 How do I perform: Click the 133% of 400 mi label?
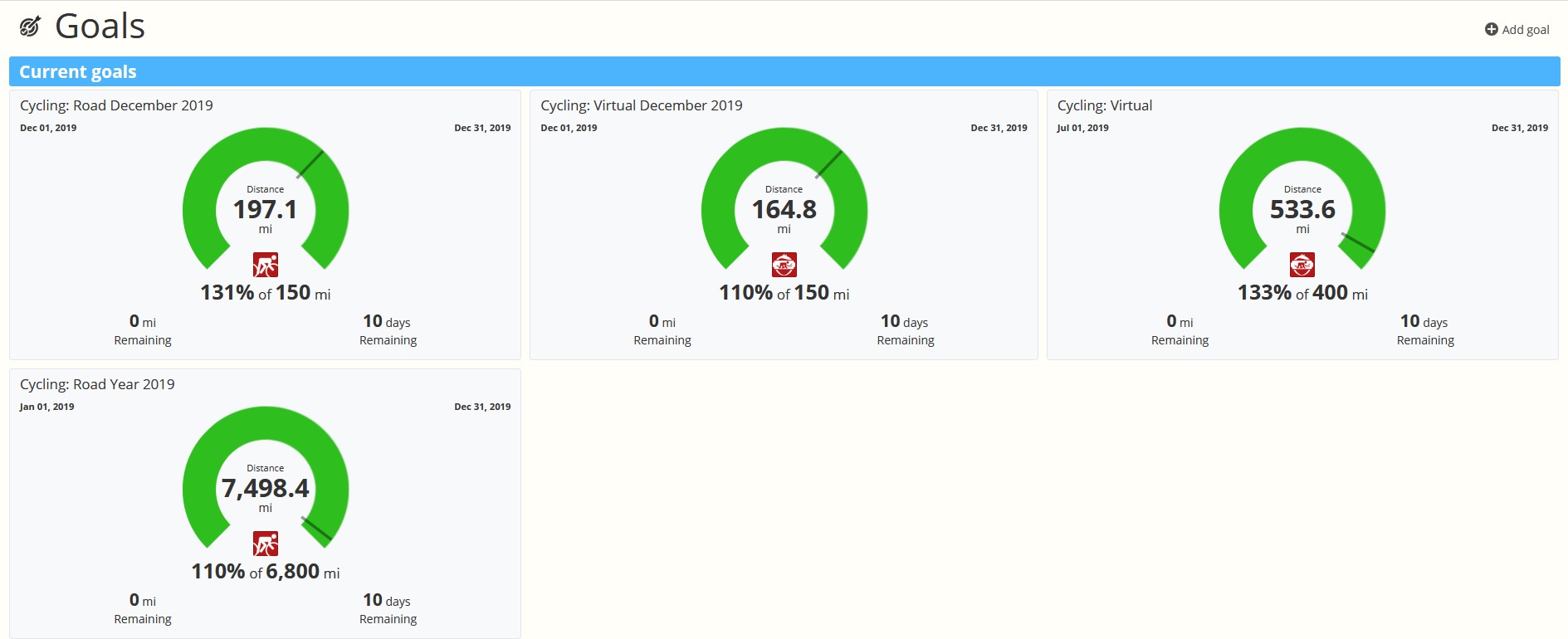point(1302,293)
